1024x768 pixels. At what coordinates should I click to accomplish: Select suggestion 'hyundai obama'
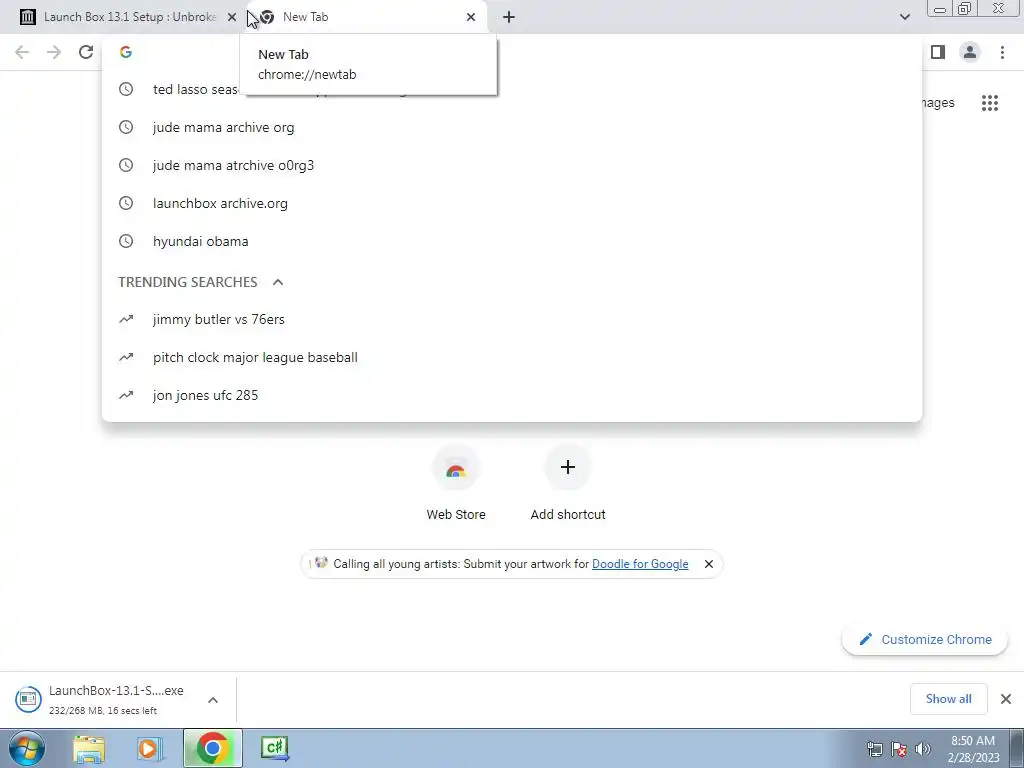click(x=512, y=241)
